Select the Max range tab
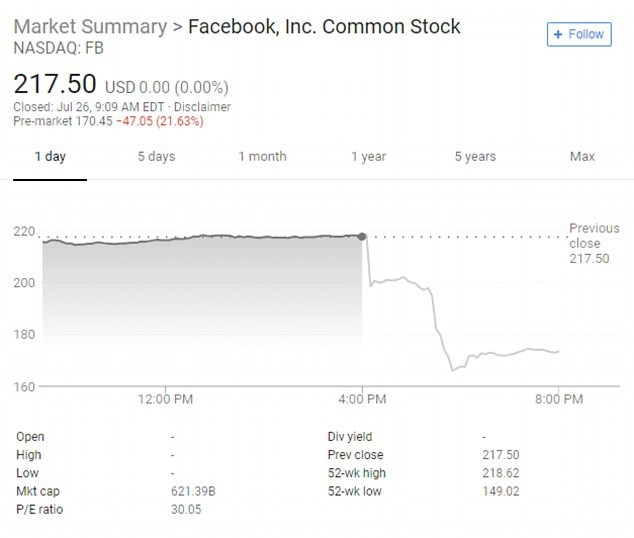 click(582, 156)
